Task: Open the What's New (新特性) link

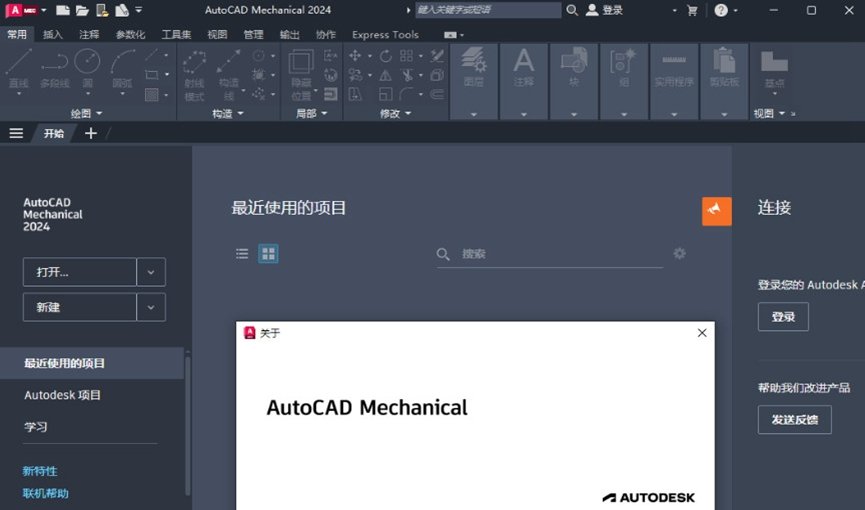Action: (40, 471)
